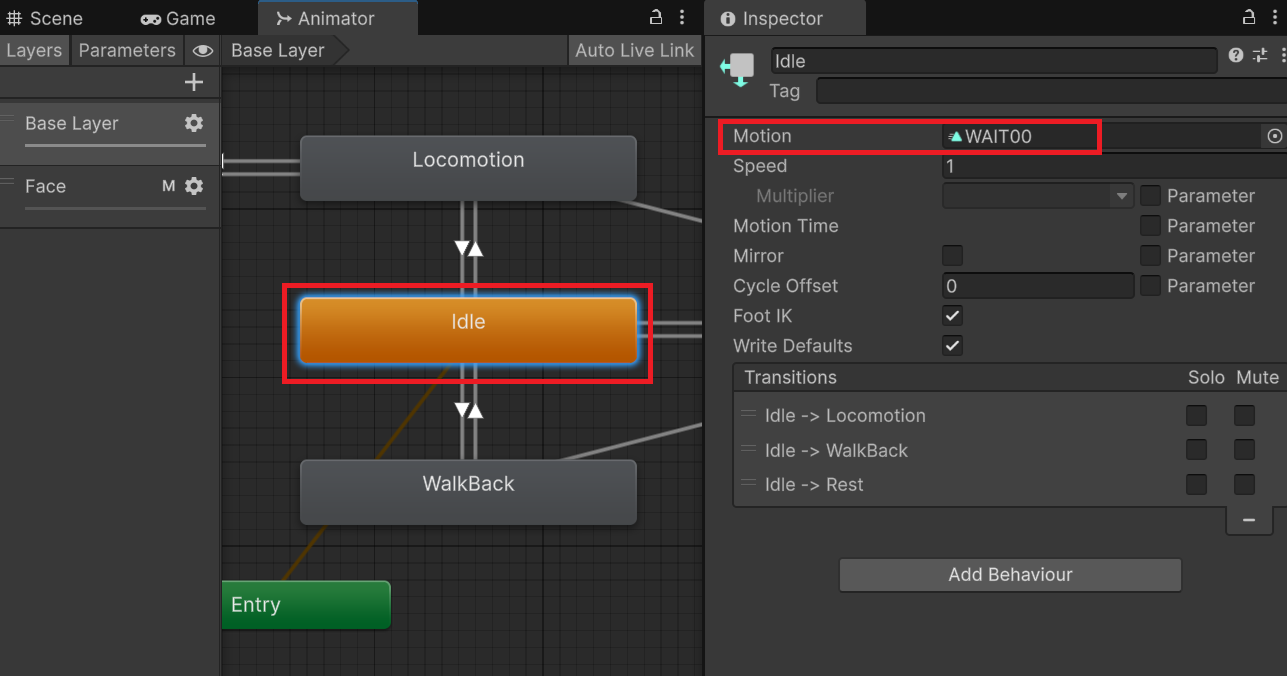Toggle the eye visibility icon
Image resolution: width=1287 pixels, height=676 pixels.
(203, 51)
